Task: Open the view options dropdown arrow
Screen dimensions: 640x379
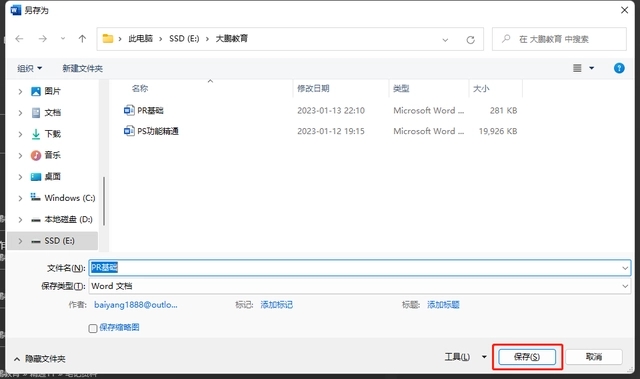Action: [x=591, y=68]
